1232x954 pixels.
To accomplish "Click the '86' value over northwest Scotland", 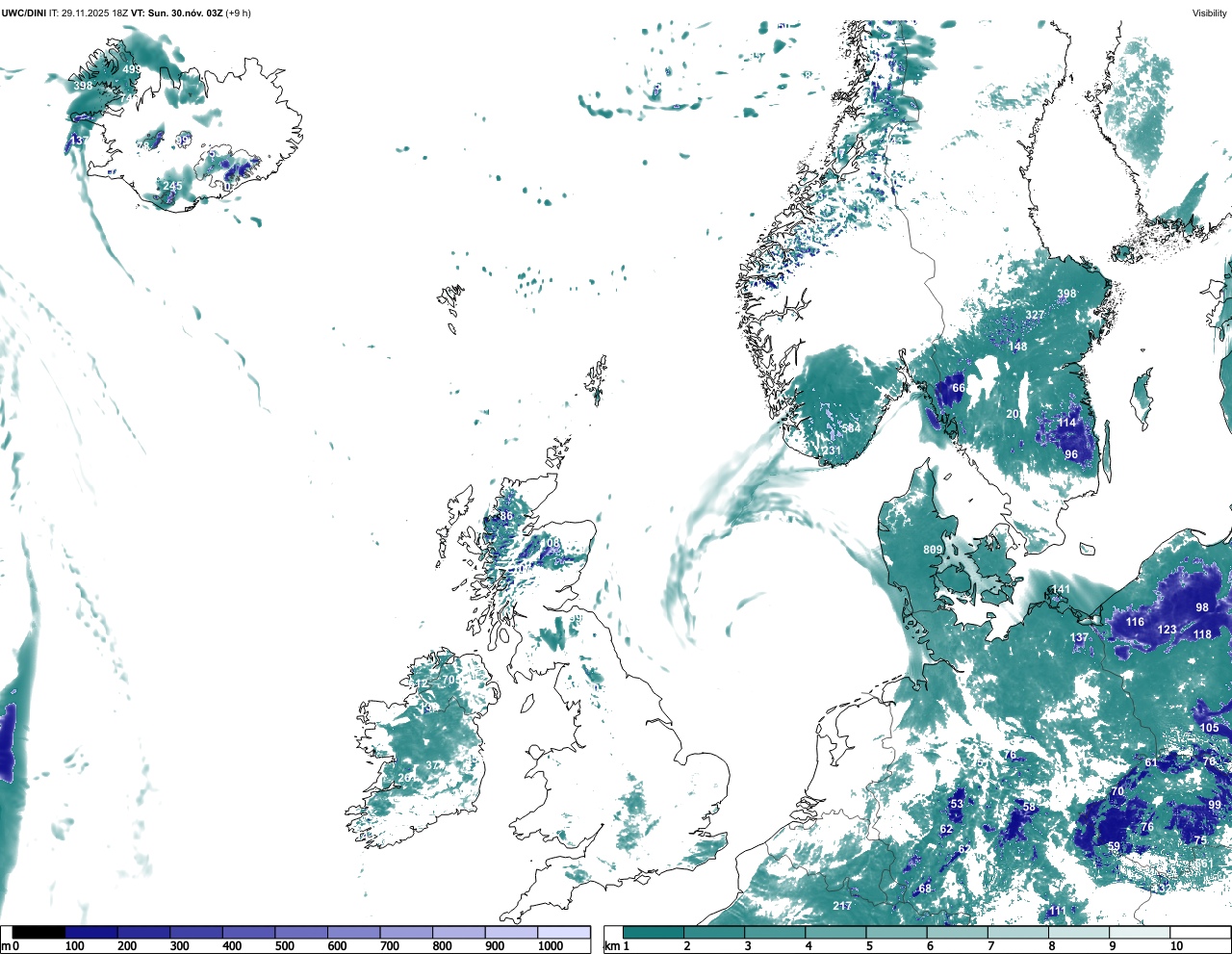I will click(x=506, y=517).
